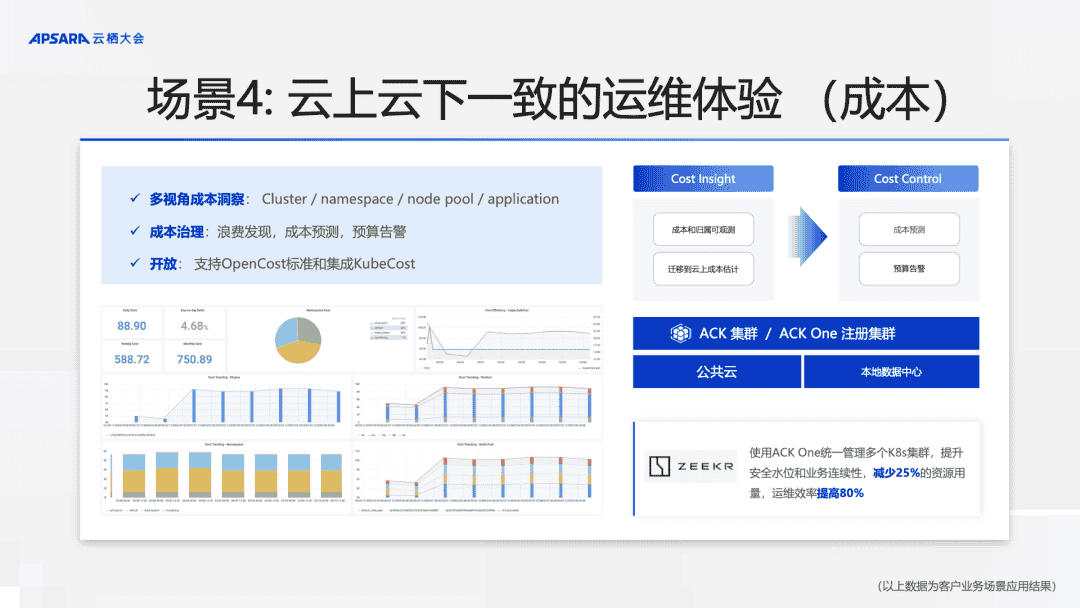1080x608 pixels.
Task: Select the yellow slice of the pie chart
Action: point(298,350)
